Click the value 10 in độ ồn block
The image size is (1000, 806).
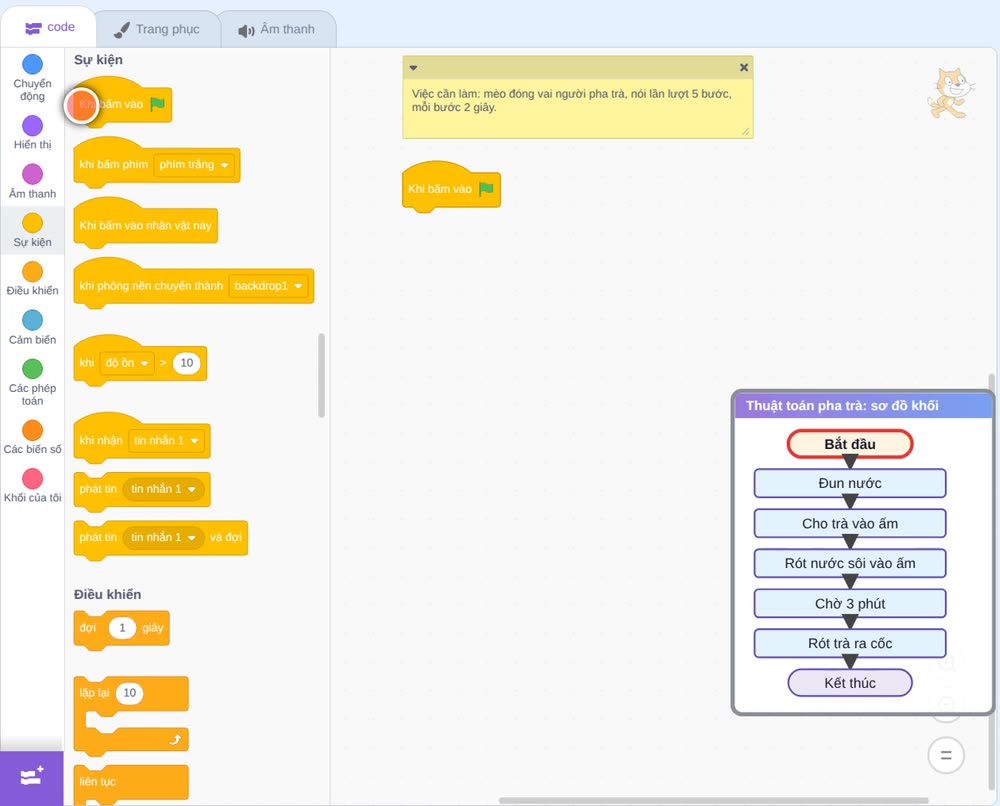[x=187, y=363]
